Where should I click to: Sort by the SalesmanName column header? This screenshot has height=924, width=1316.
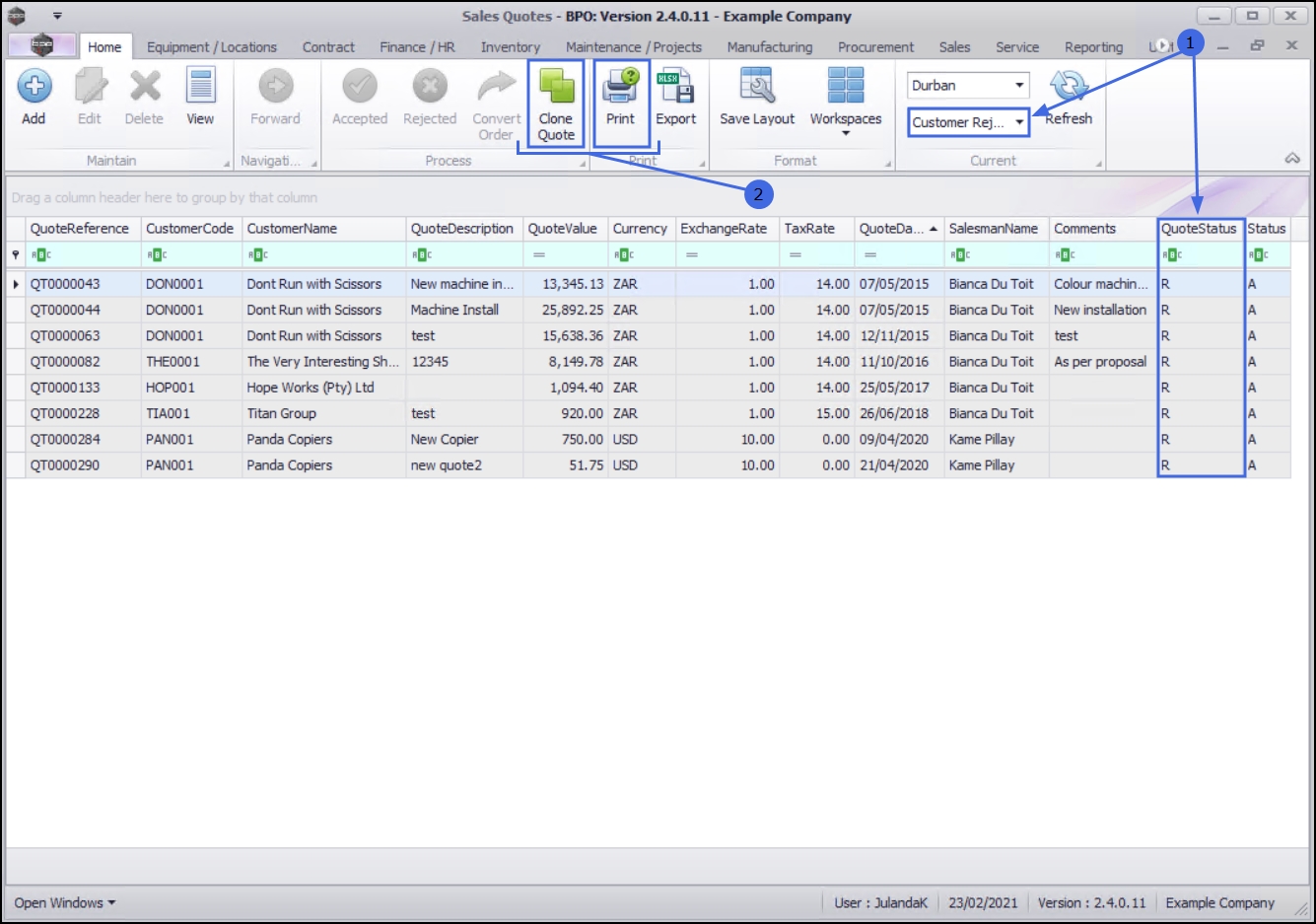point(997,229)
